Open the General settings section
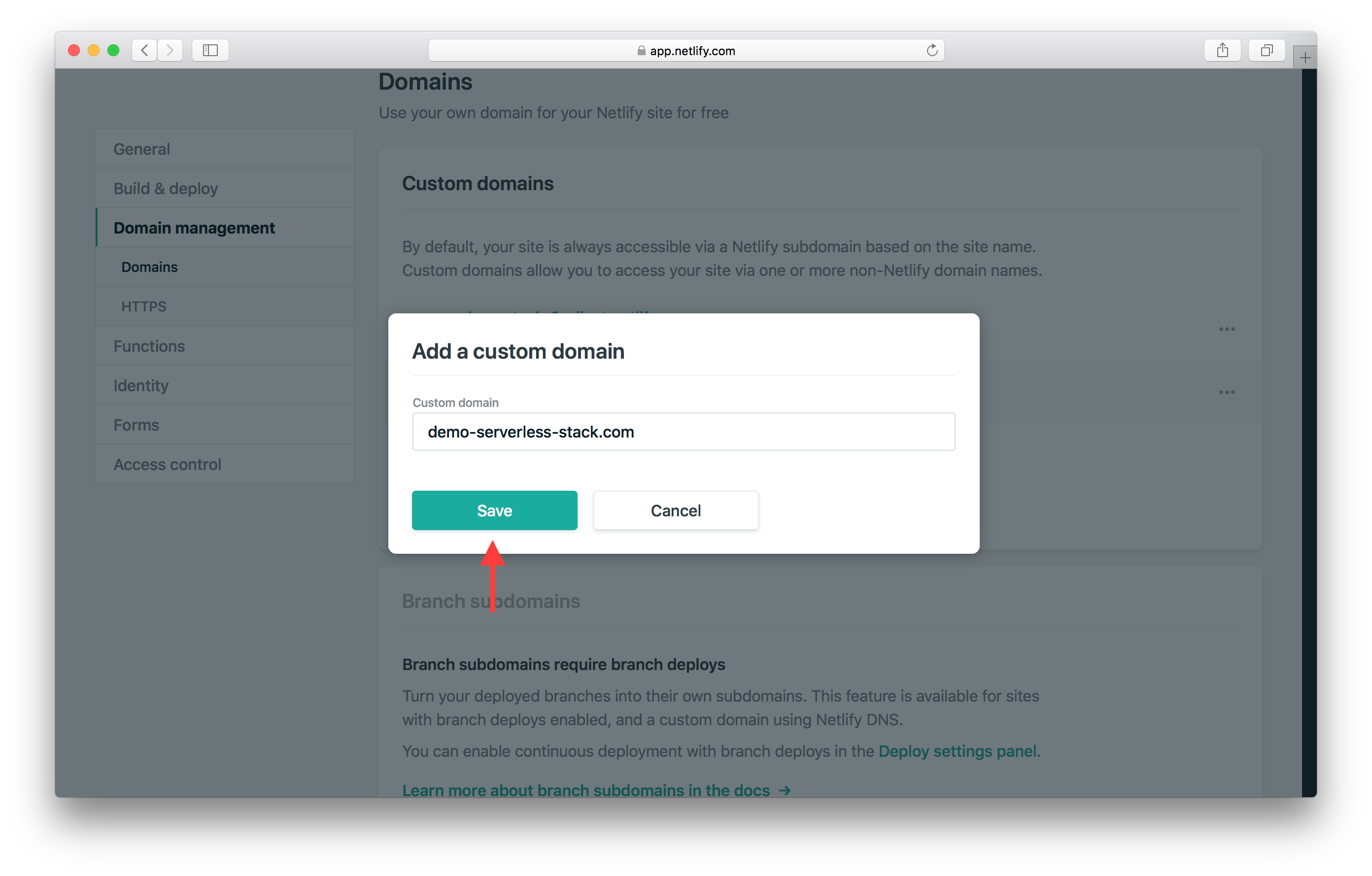This screenshot has height=876, width=1372. click(x=142, y=149)
